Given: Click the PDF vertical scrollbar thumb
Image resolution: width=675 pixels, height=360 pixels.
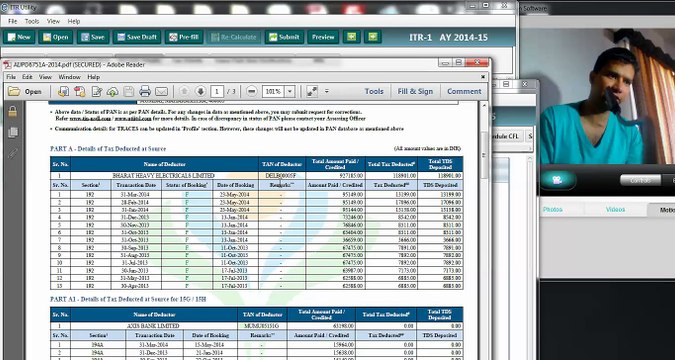Looking at the screenshot, I should (x=484, y=155).
